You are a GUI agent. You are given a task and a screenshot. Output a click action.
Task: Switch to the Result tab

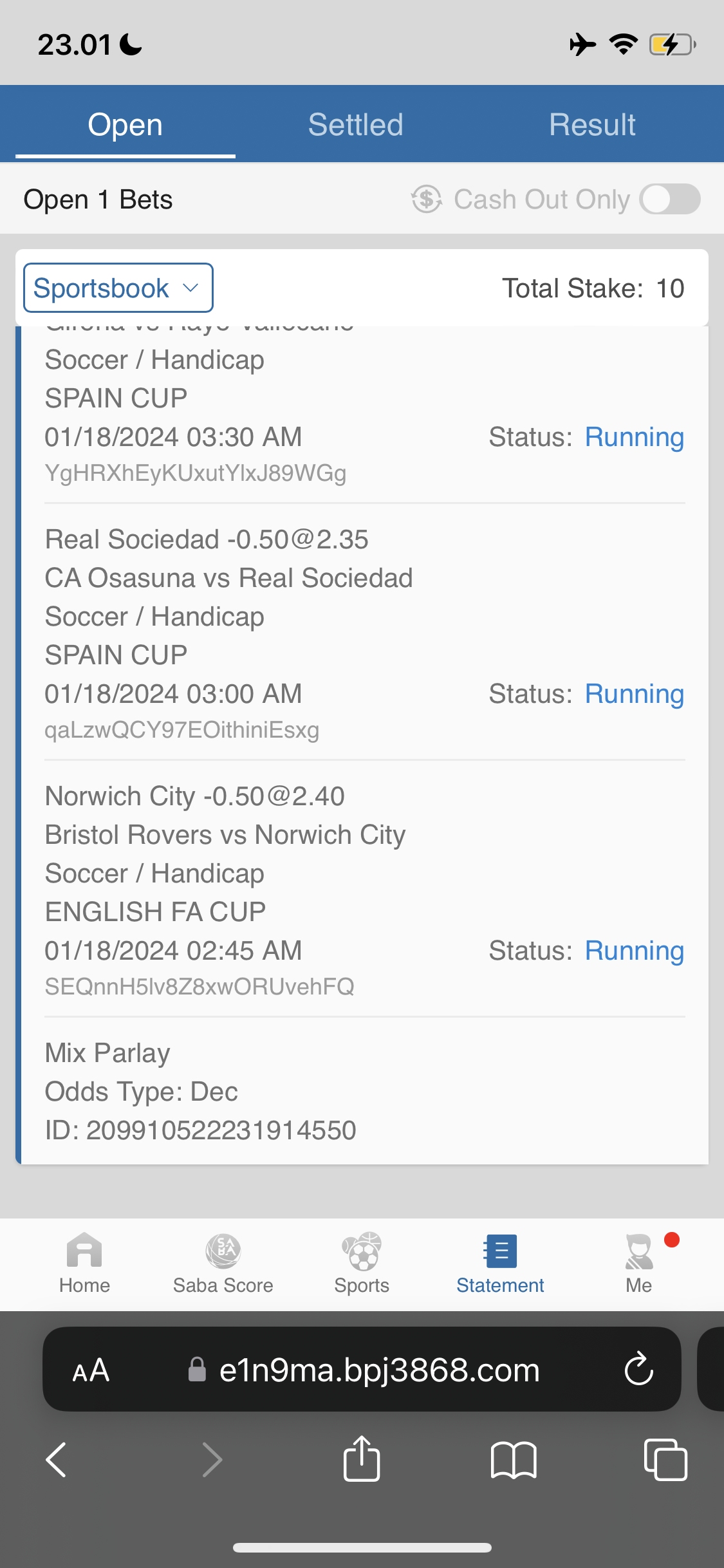[592, 124]
